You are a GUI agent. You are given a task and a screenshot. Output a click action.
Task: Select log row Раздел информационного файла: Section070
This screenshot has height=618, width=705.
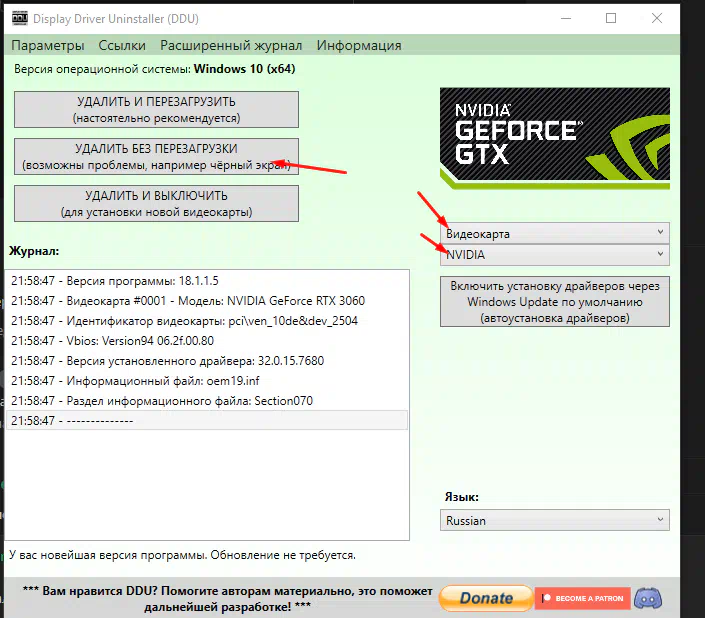click(207, 401)
